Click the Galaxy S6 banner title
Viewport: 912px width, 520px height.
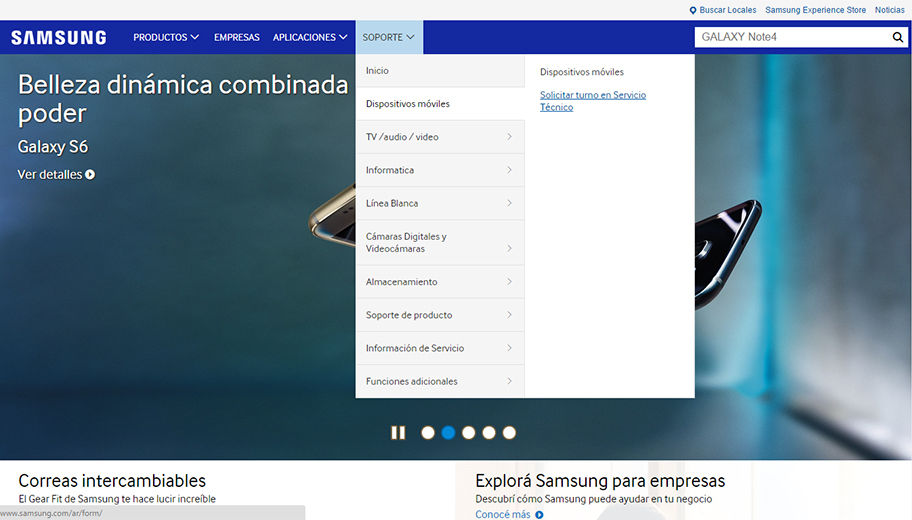(53, 147)
